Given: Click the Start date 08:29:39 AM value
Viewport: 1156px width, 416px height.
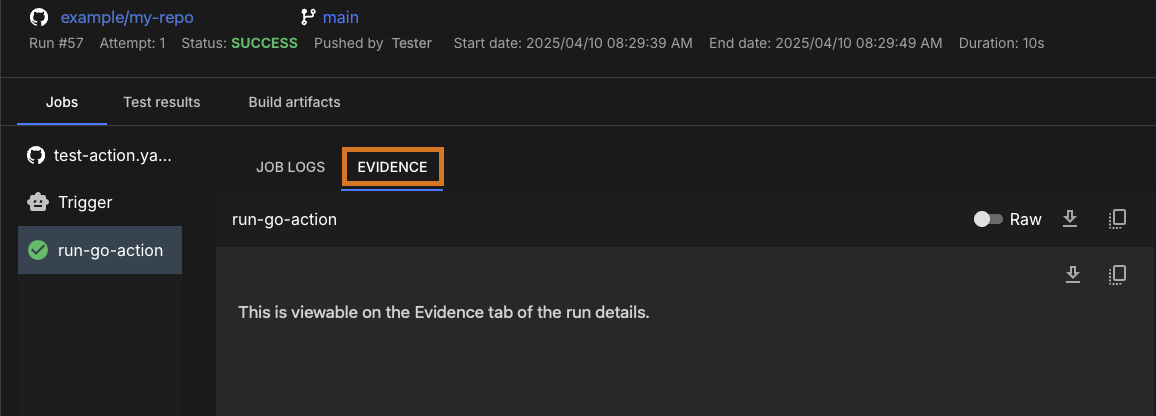Looking at the screenshot, I should coord(573,44).
